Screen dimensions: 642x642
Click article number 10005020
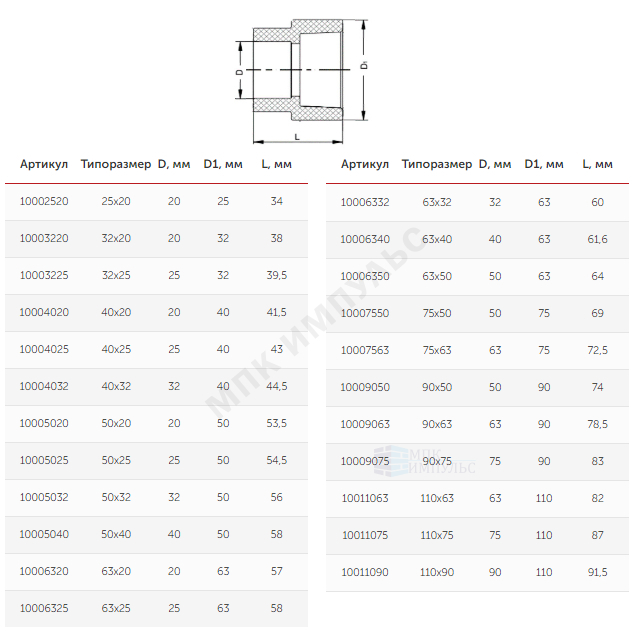[44, 423]
